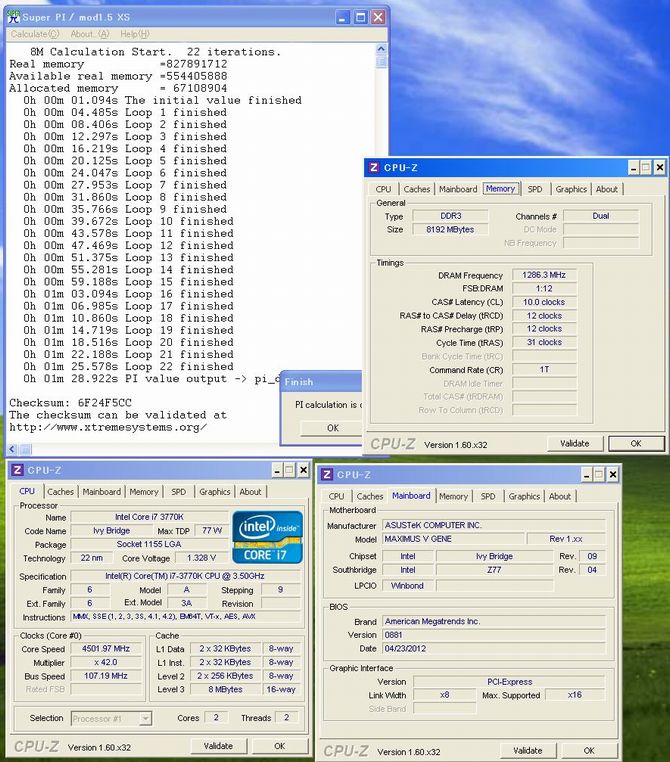Close the CPU-Z Mainboard window
The height and width of the screenshot is (762, 670).
coord(613,475)
